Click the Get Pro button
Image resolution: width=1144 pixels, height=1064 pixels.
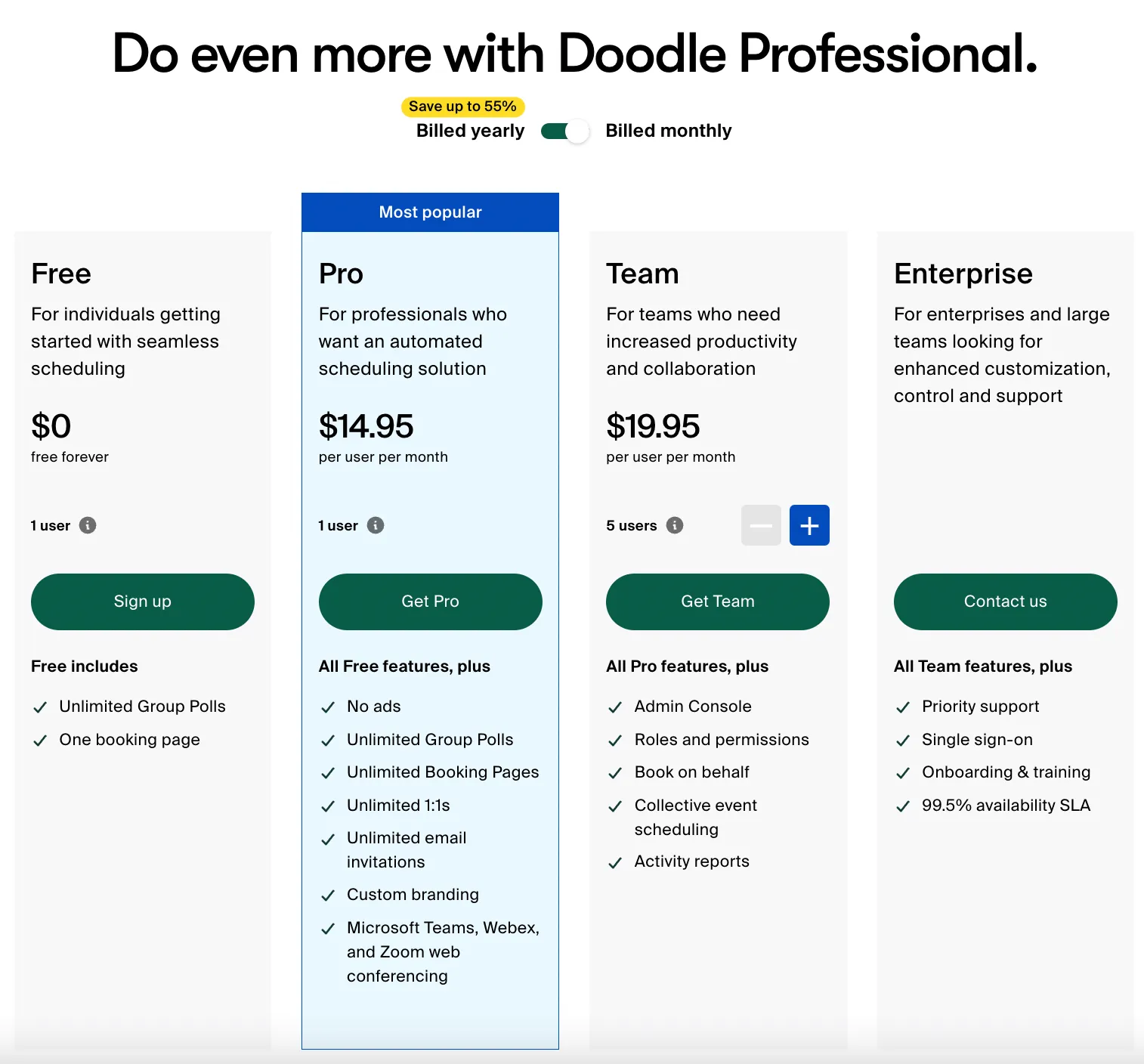coord(431,602)
